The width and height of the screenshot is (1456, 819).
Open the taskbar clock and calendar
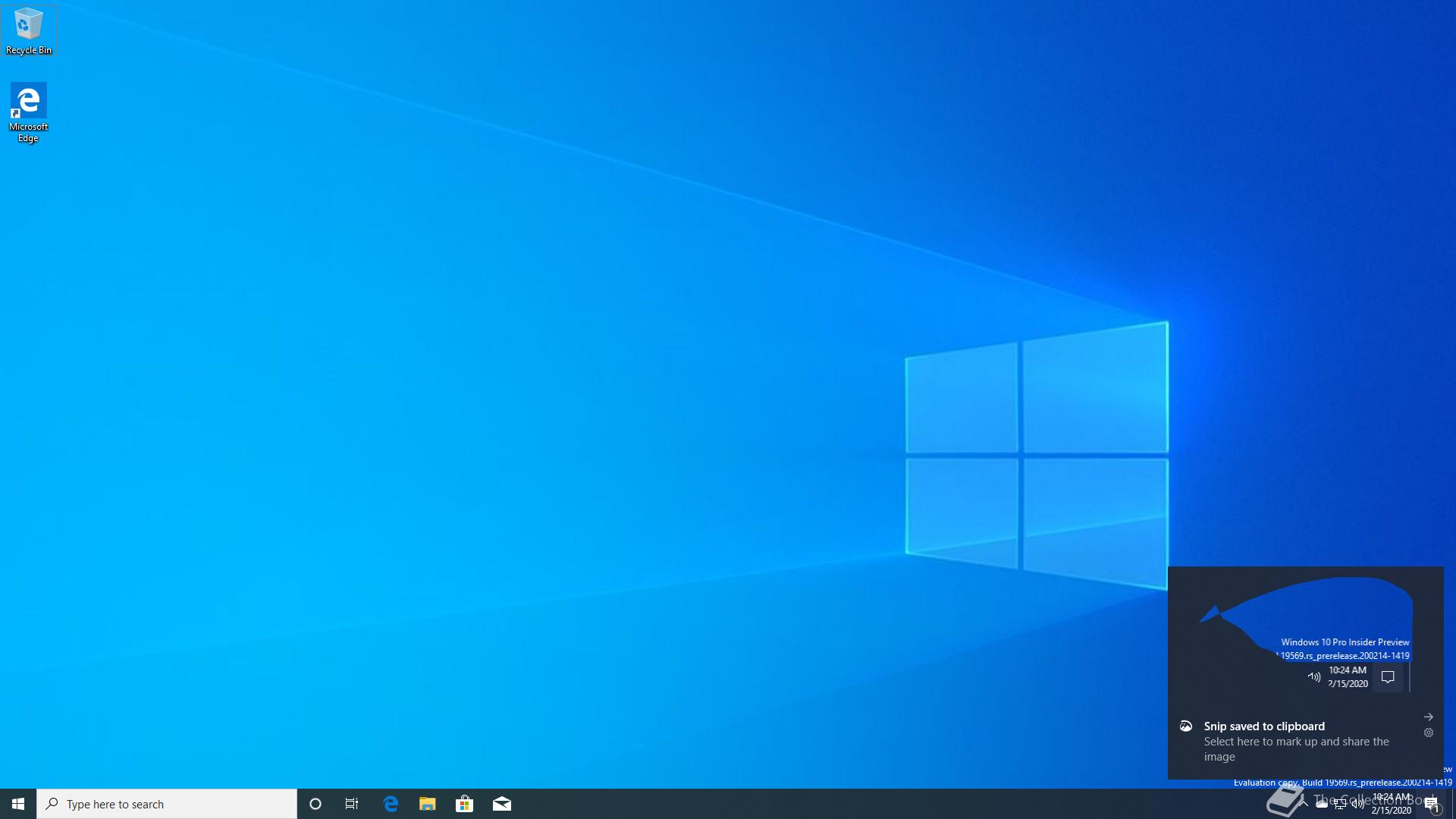pos(1392,804)
